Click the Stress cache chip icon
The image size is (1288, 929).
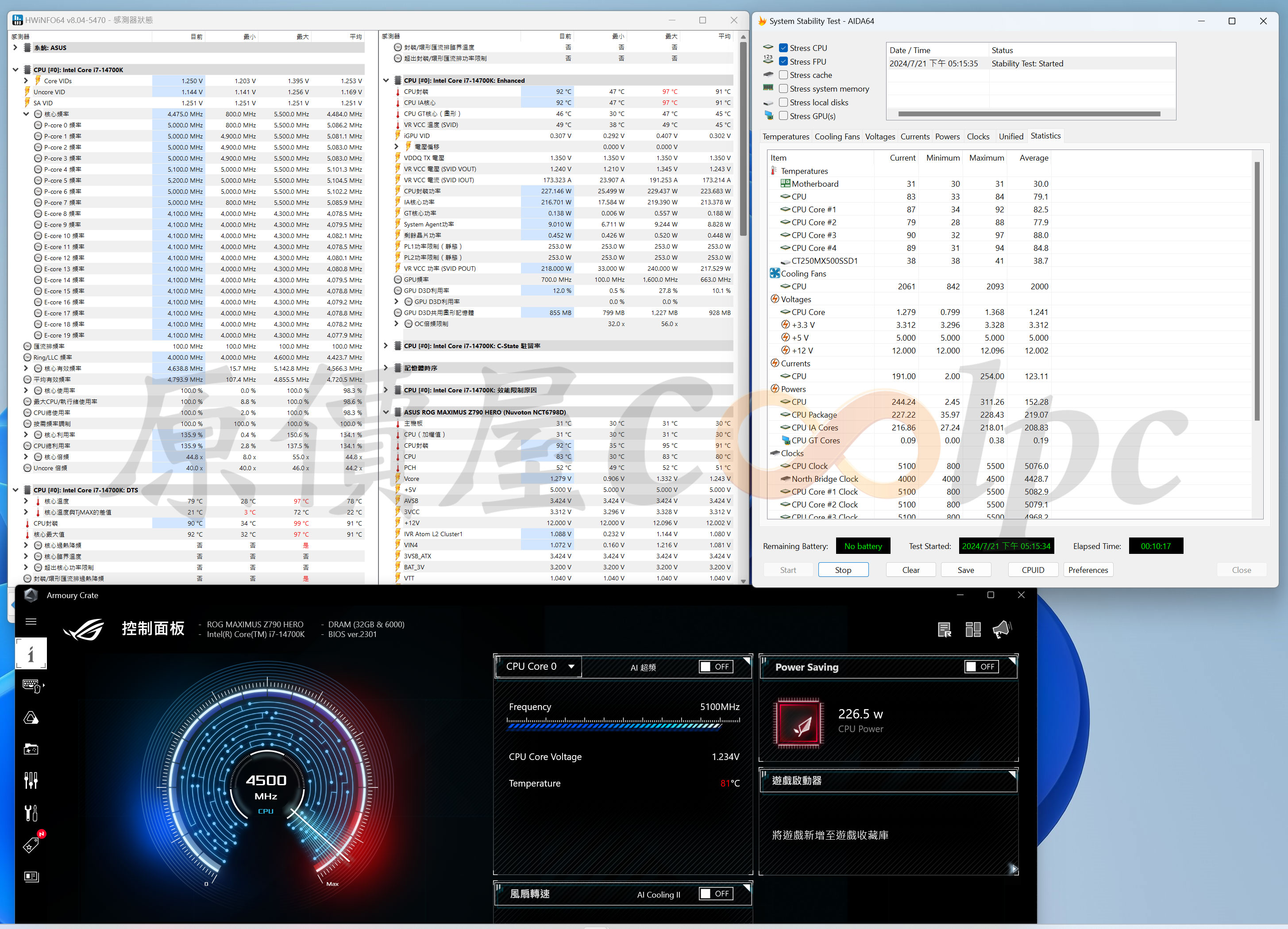pyautogui.click(x=768, y=74)
